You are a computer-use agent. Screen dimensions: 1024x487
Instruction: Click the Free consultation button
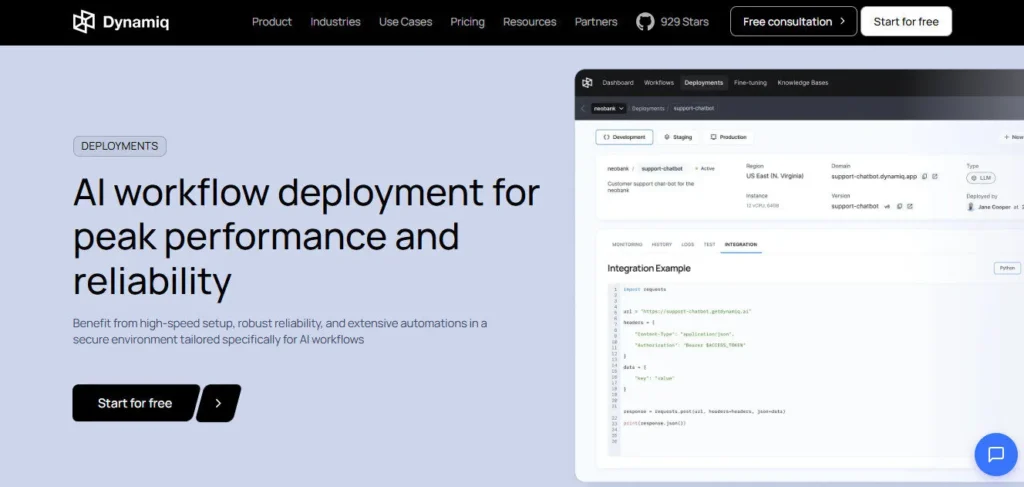[x=793, y=22]
